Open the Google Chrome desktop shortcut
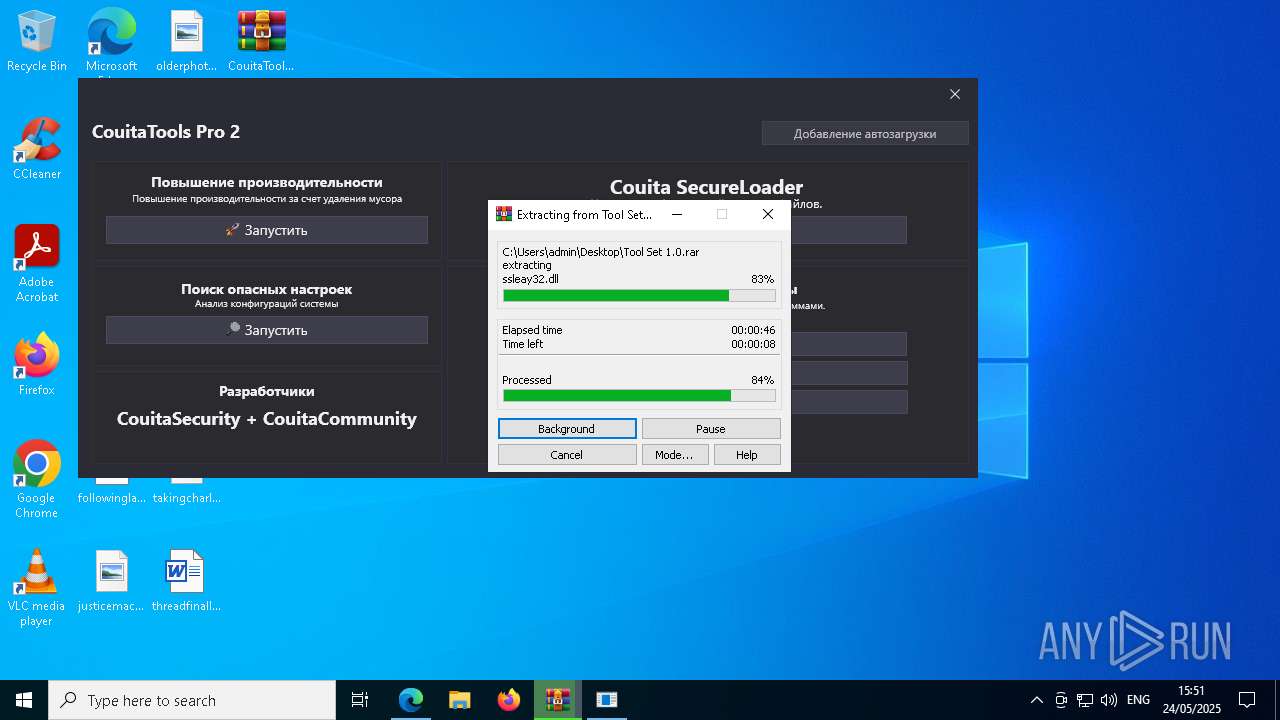Image resolution: width=1280 pixels, height=720 pixels. (37, 479)
